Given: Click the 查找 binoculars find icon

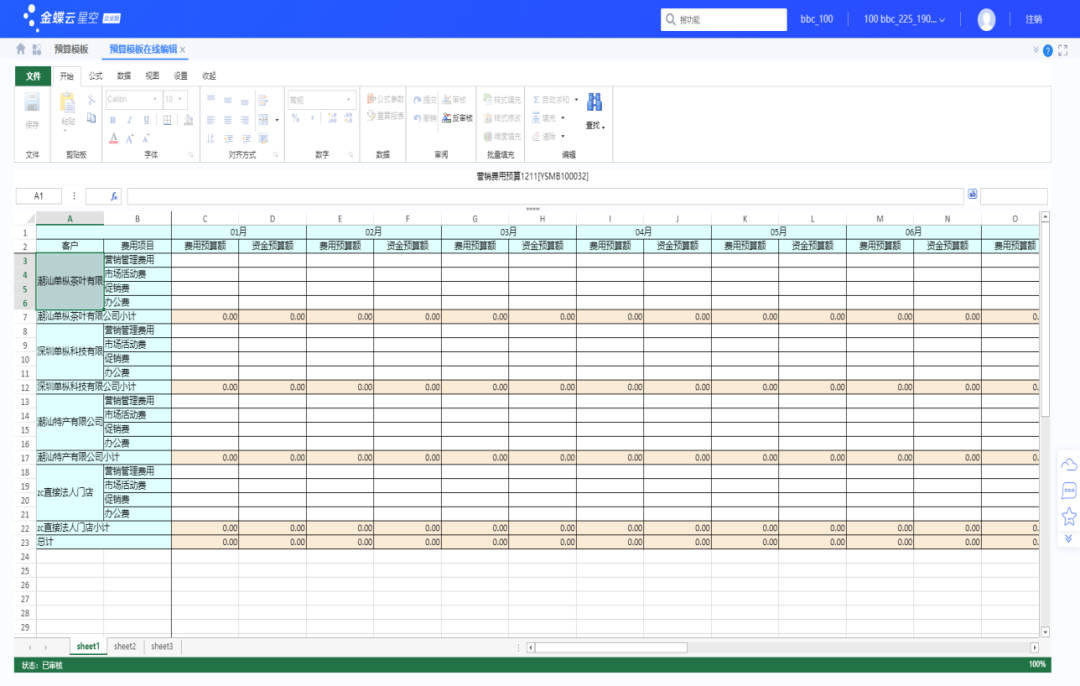Looking at the screenshot, I should coord(594,103).
